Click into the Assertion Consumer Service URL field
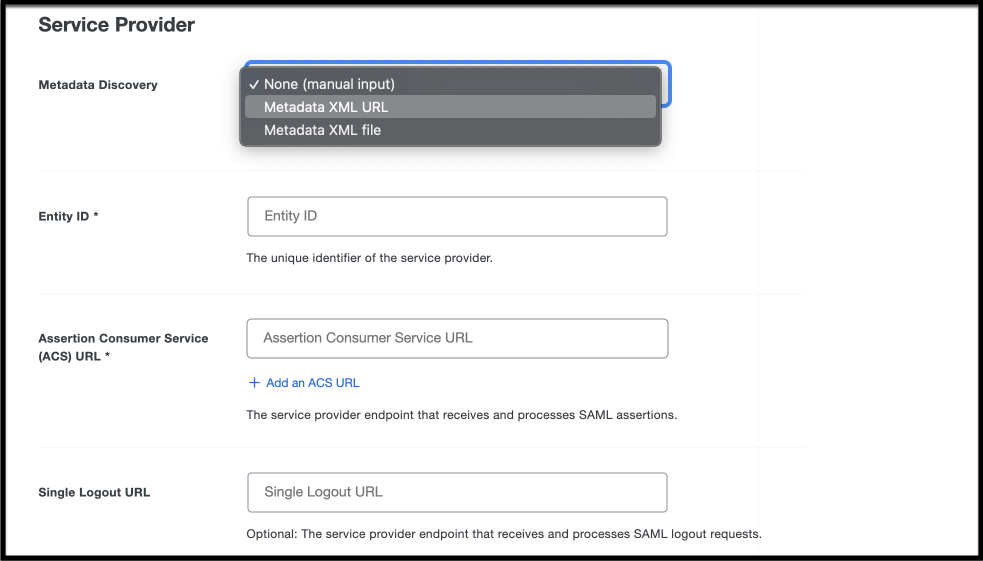Screen dimensions: 983x561 point(457,338)
